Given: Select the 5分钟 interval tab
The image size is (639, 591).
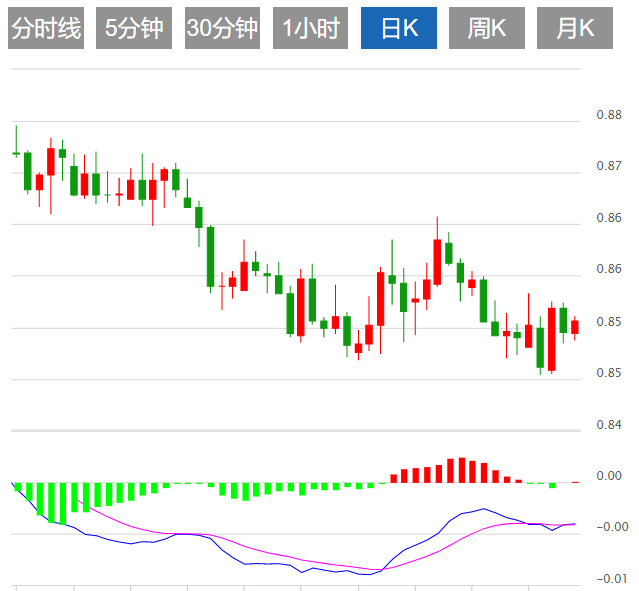Looking at the screenshot, I should click(x=134, y=28).
